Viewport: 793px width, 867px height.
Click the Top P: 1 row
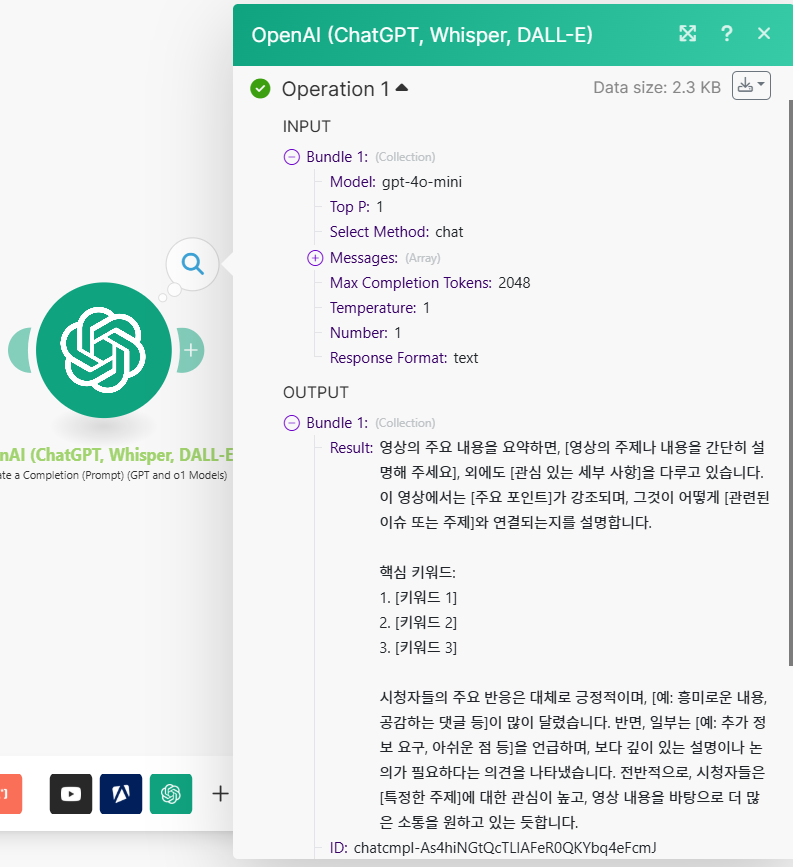(x=357, y=207)
